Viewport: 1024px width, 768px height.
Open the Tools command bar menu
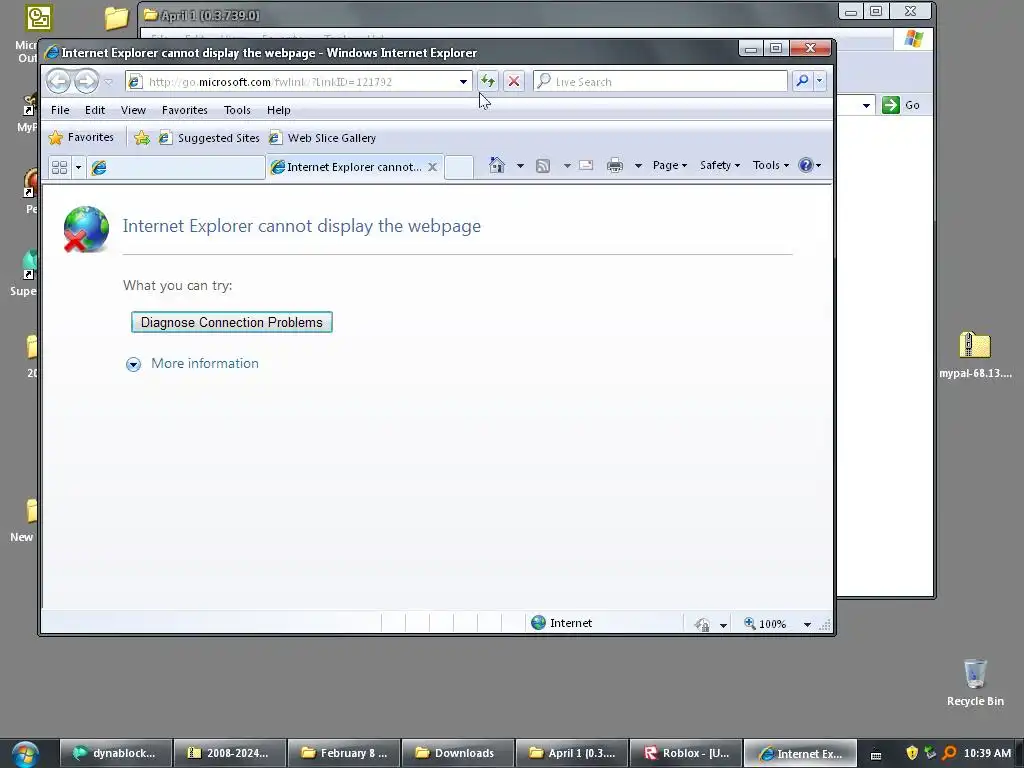click(x=771, y=165)
